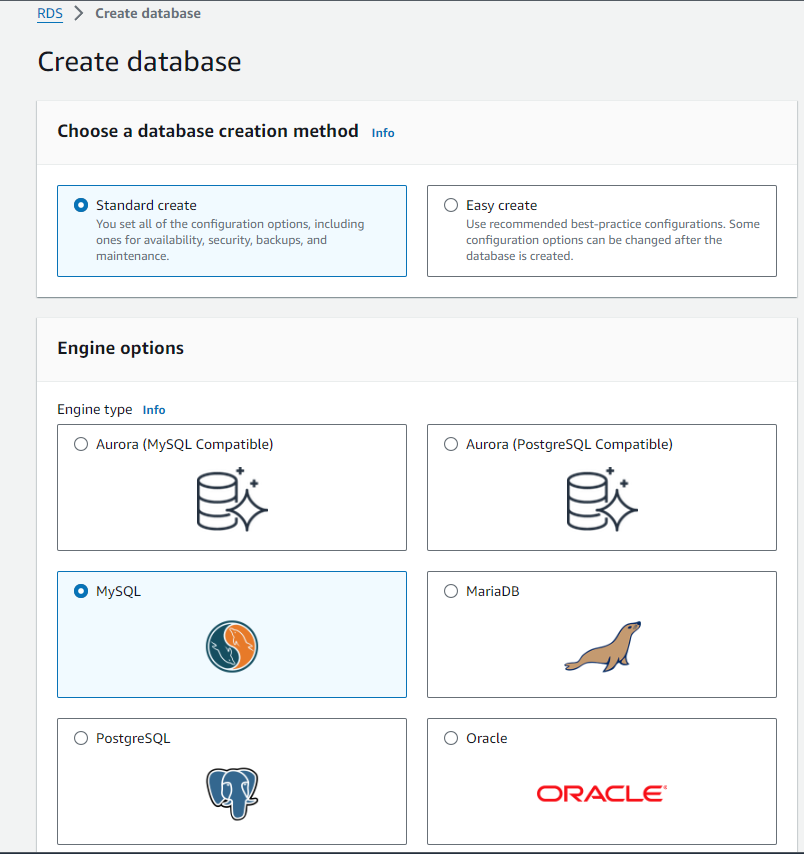Viewport: 804px width, 854px height.
Task: Click the Create database breadcrumb item
Action: click(x=148, y=14)
